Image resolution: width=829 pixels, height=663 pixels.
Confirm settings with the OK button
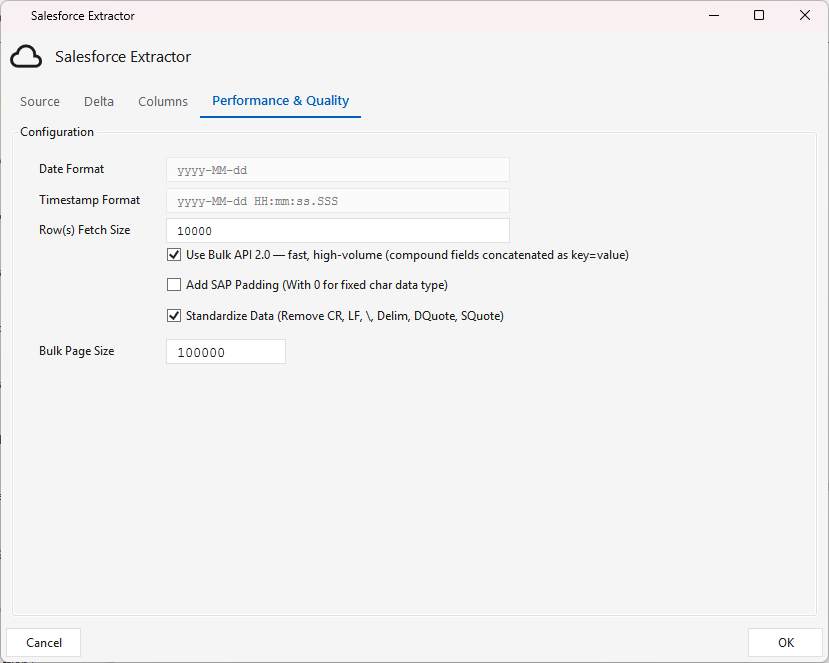click(785, 642)
